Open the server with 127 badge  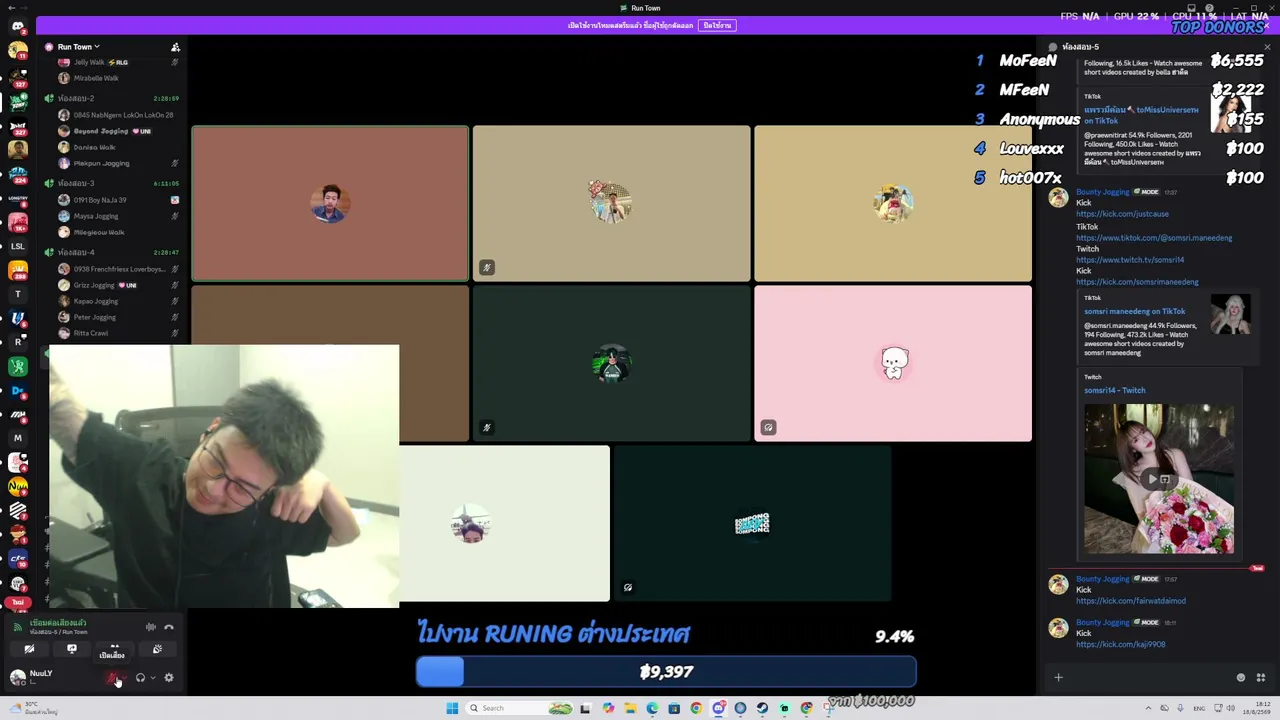(x=18, y=78)
